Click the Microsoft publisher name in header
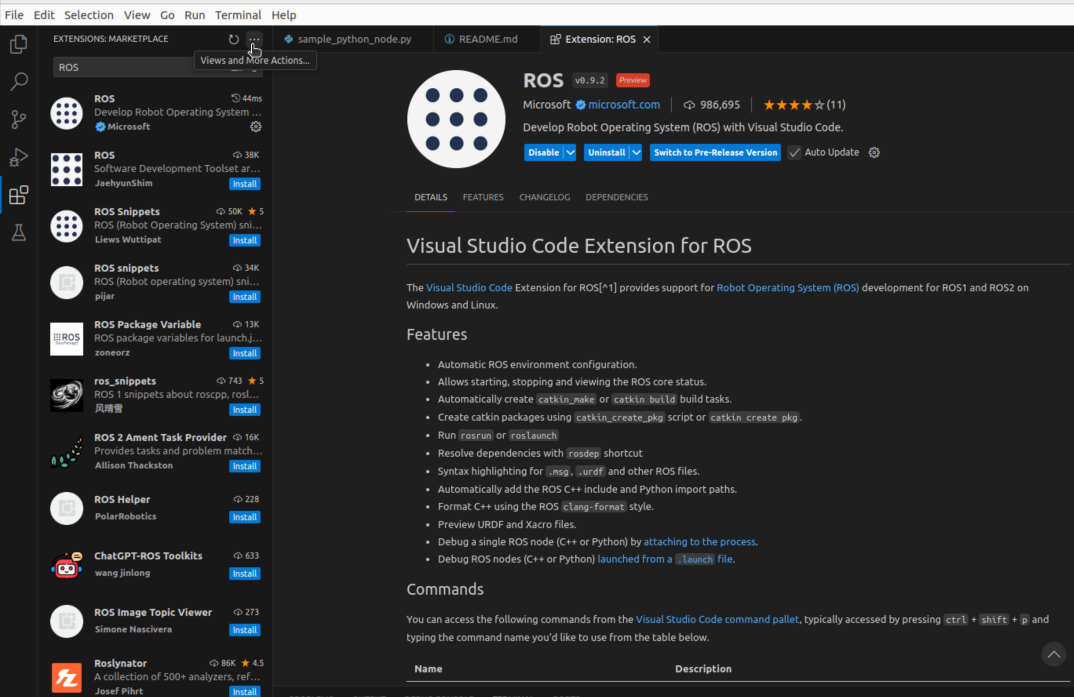The image size is (1074, 697). point(547,105)
